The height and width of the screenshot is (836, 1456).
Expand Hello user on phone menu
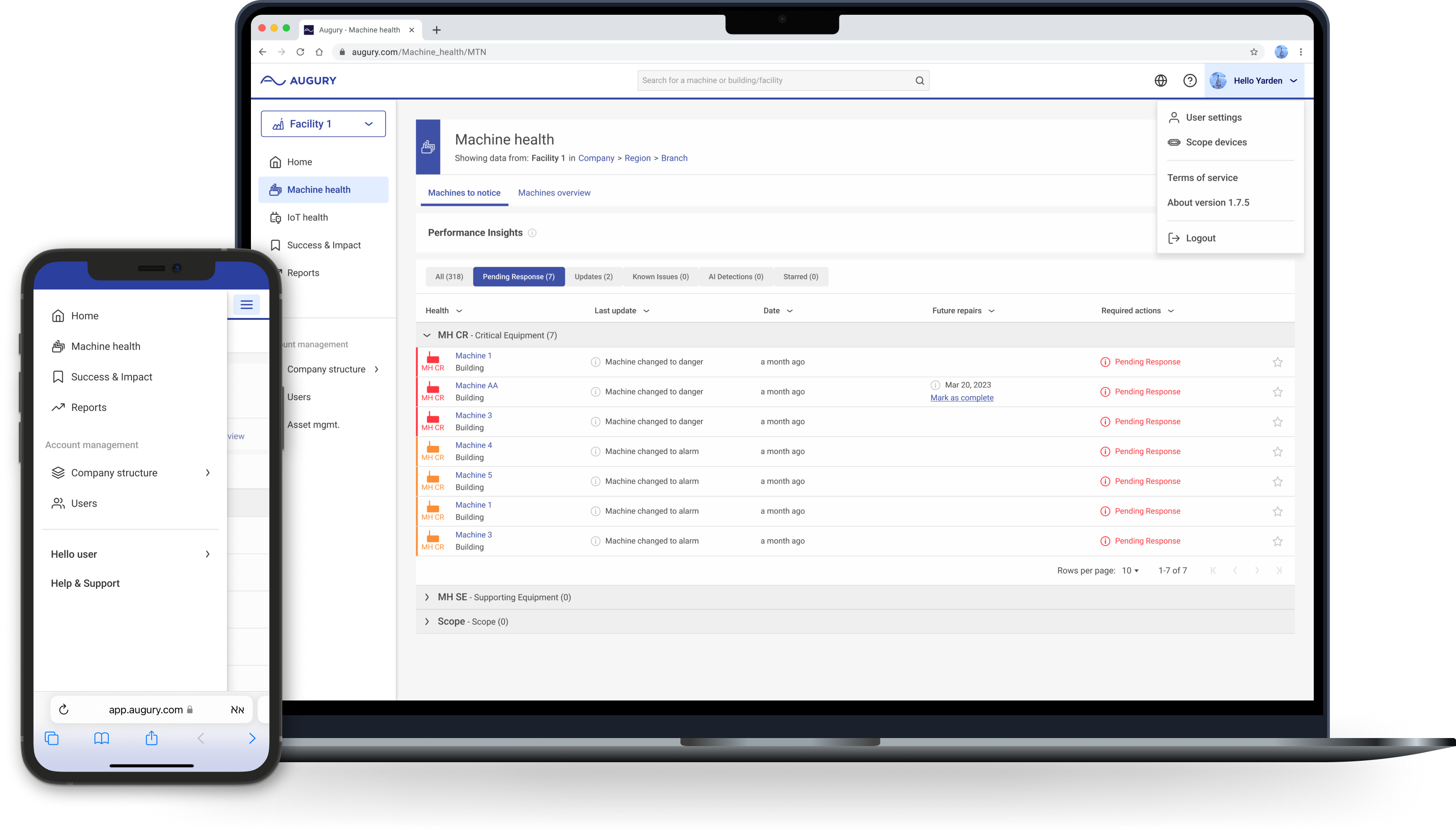[130, 554]
